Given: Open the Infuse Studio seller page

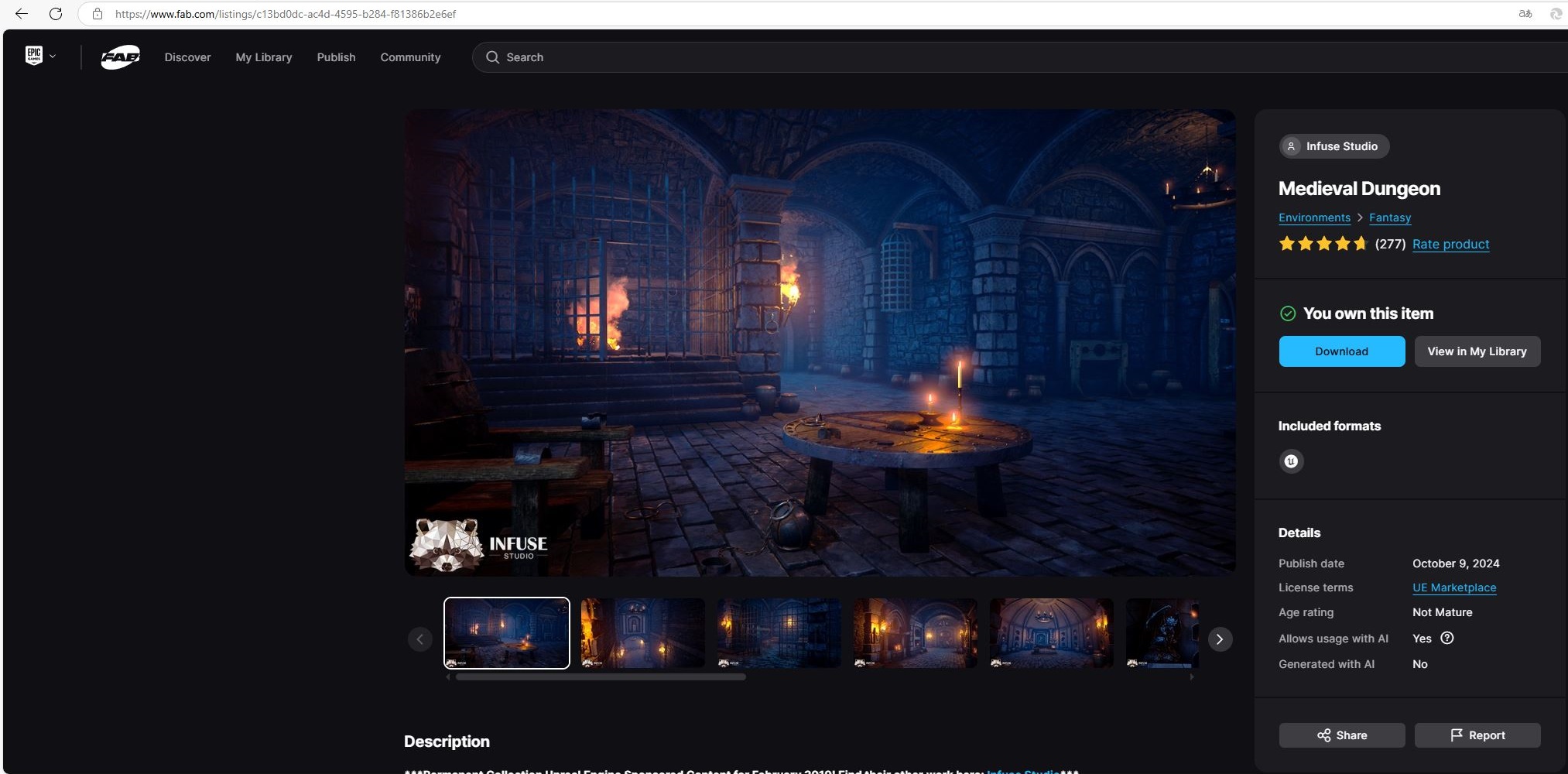Looking at the screenshot, I should (x=1333, y=146).
